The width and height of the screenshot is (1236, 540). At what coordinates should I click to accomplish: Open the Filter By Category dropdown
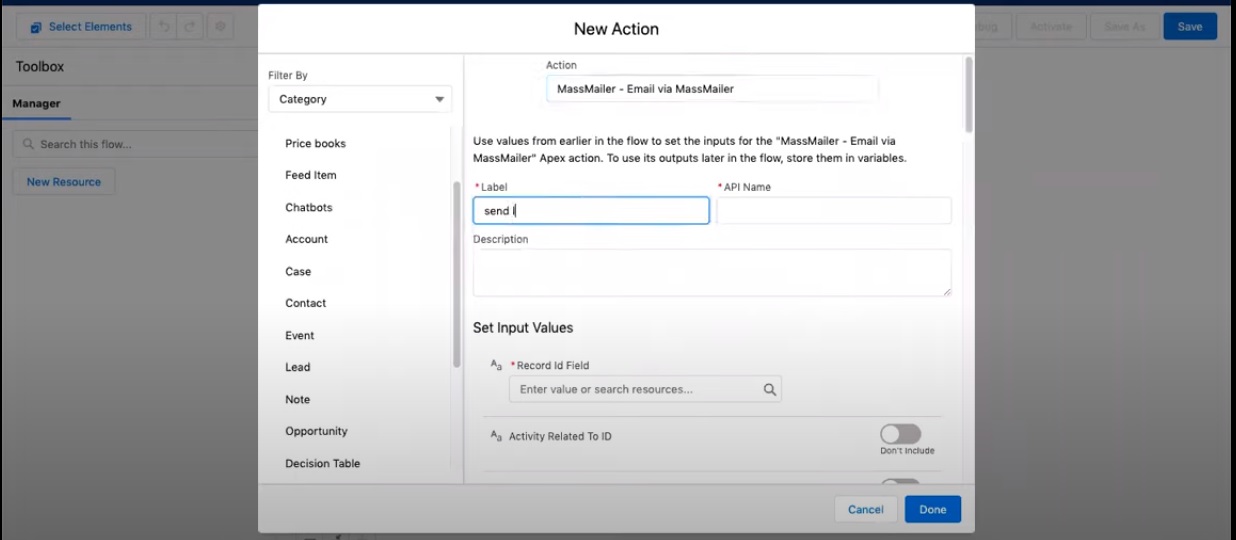pyautogui.click(x=360, y=99)
